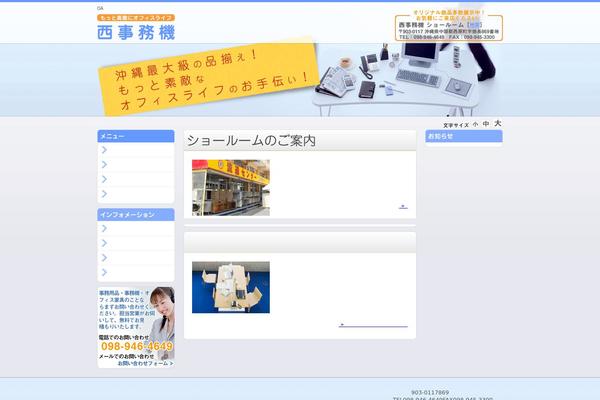The image size is (600, 400).
Task: Open the 西事務機 logo home link
Action: (136, 32)
